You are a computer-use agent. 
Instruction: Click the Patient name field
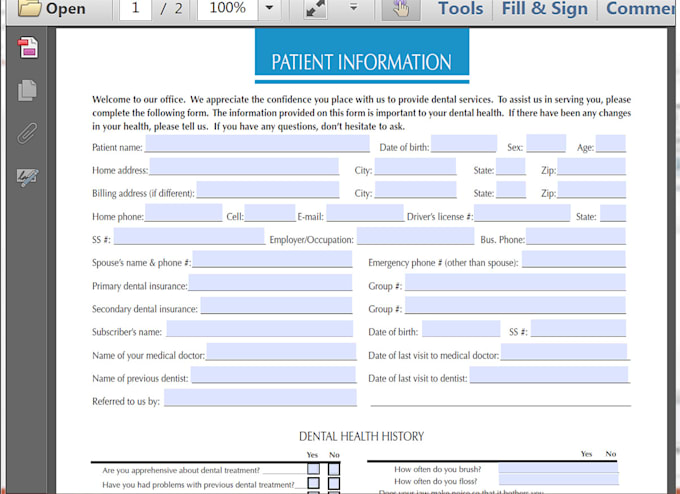pyautogui.click(x=258, y=143)
